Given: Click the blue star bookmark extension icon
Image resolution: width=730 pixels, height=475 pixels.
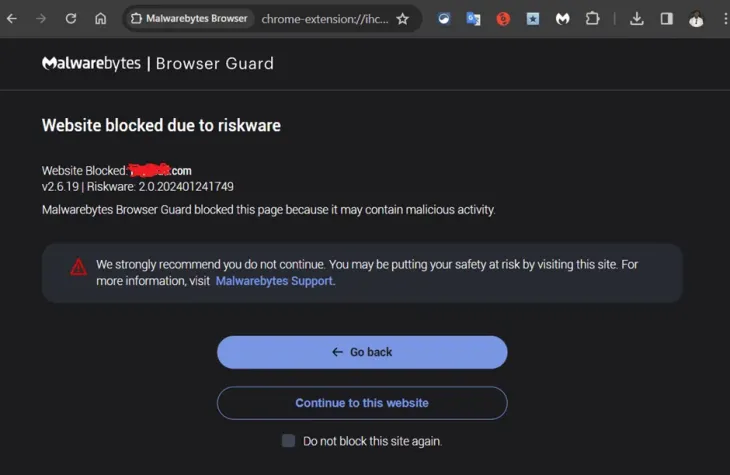Looking at the screenshot, I should coord(533,19).
